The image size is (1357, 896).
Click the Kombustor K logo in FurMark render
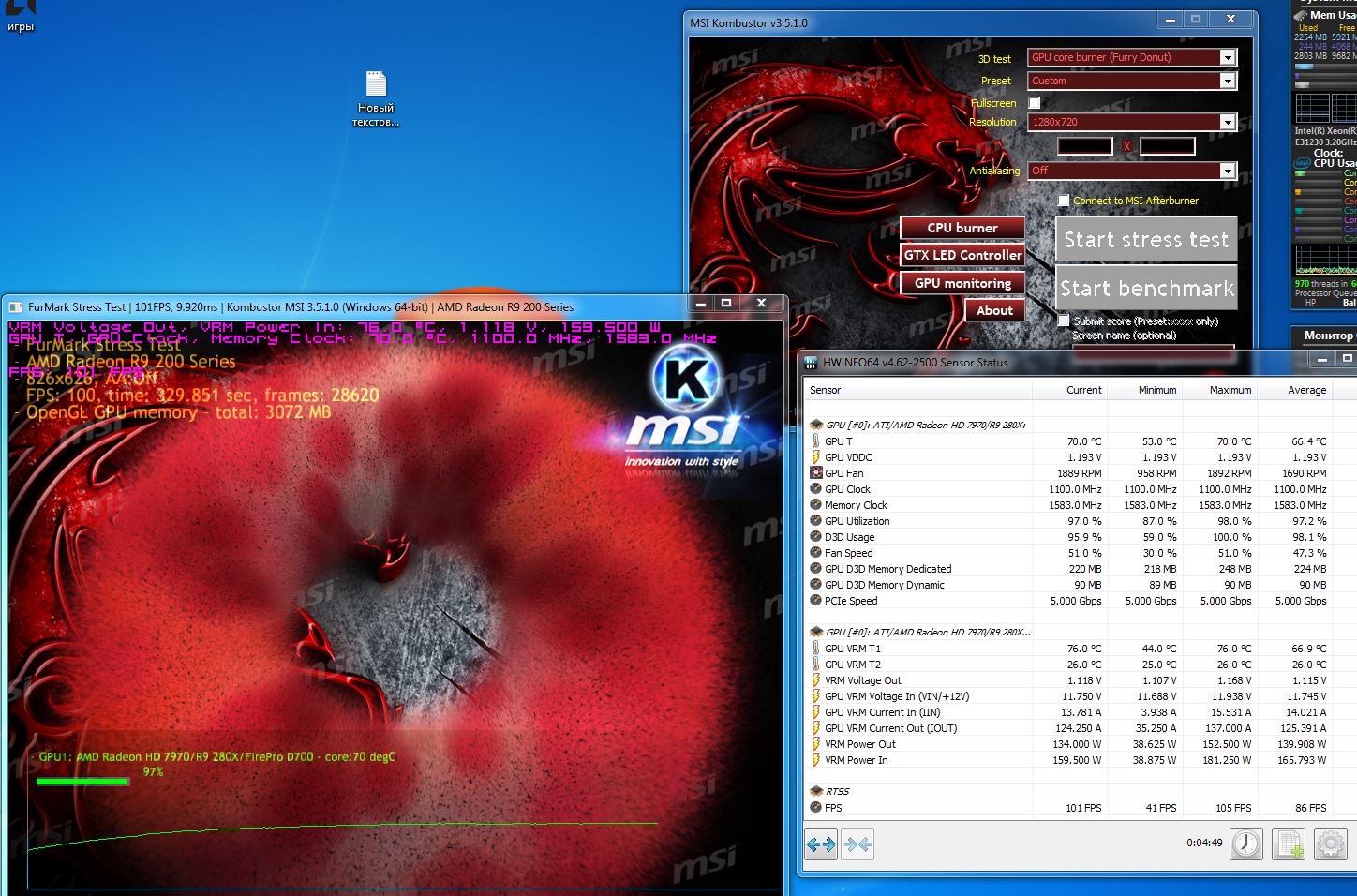click(x=685, y=379)
